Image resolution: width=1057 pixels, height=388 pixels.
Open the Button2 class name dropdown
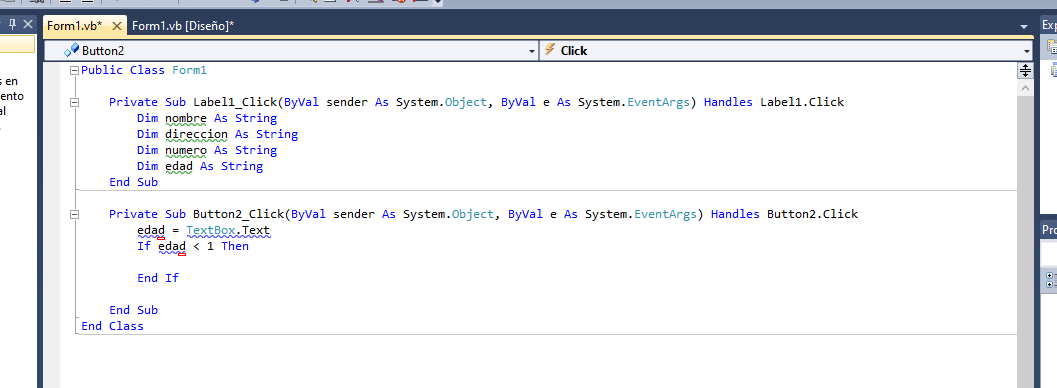(x=531, y=51)
